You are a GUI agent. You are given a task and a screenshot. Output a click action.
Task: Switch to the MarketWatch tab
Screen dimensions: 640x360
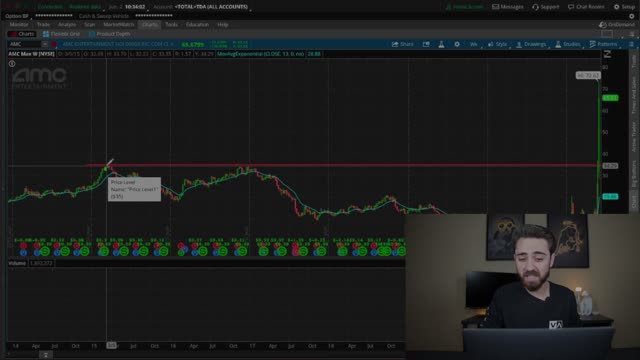tap(119, 24)
